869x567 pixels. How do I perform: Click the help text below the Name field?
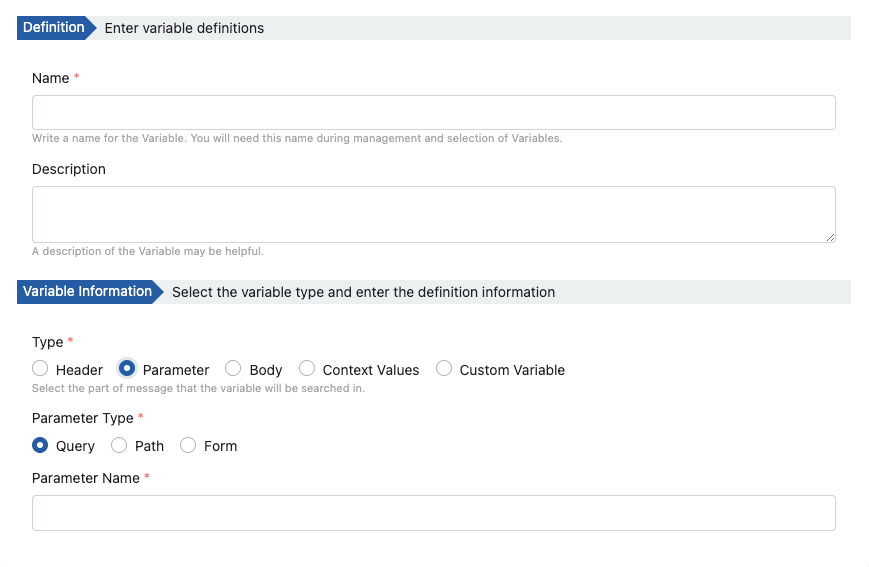point(297,138)
